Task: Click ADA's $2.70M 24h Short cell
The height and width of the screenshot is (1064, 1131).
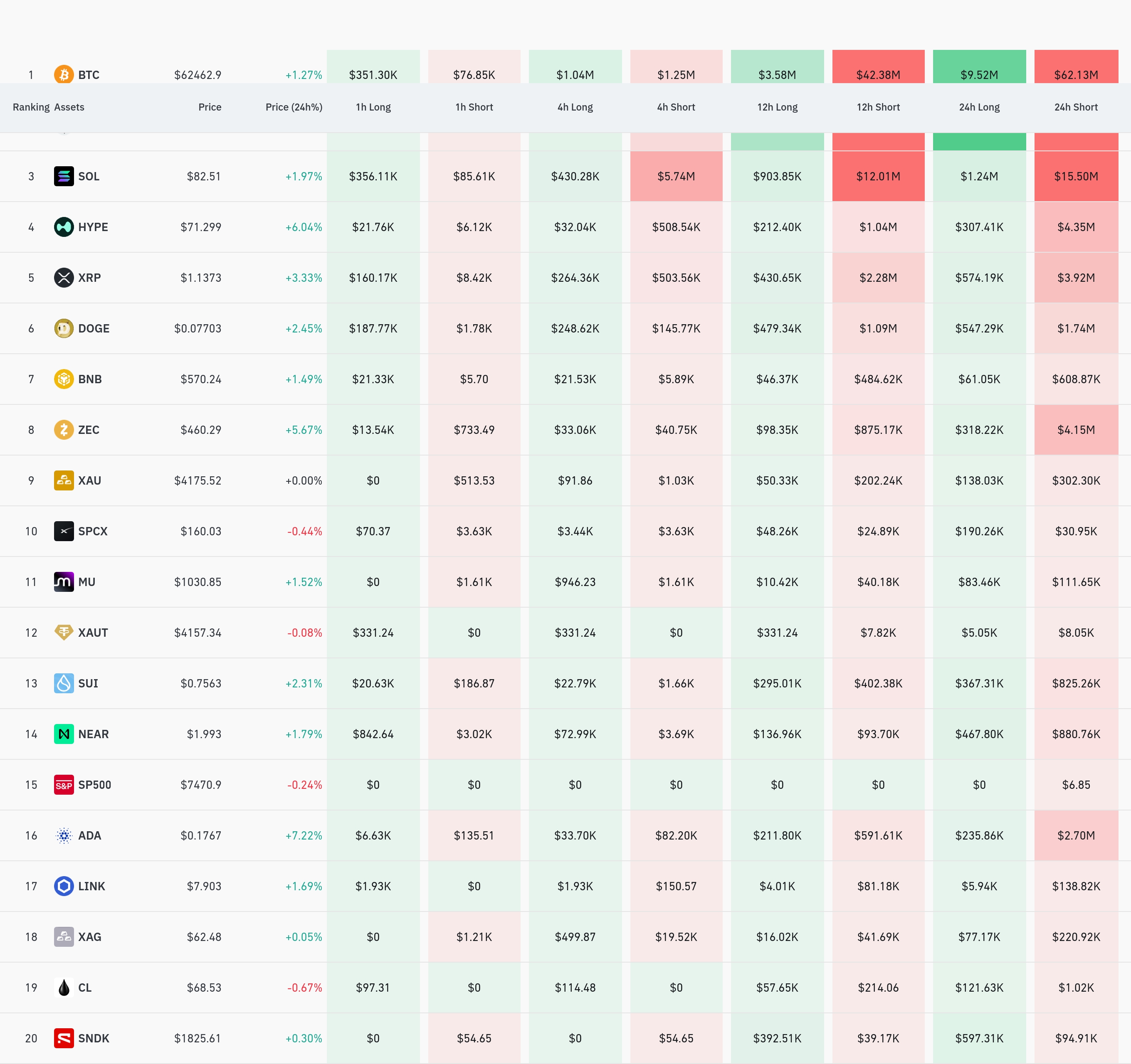Action: [1076, 835]
